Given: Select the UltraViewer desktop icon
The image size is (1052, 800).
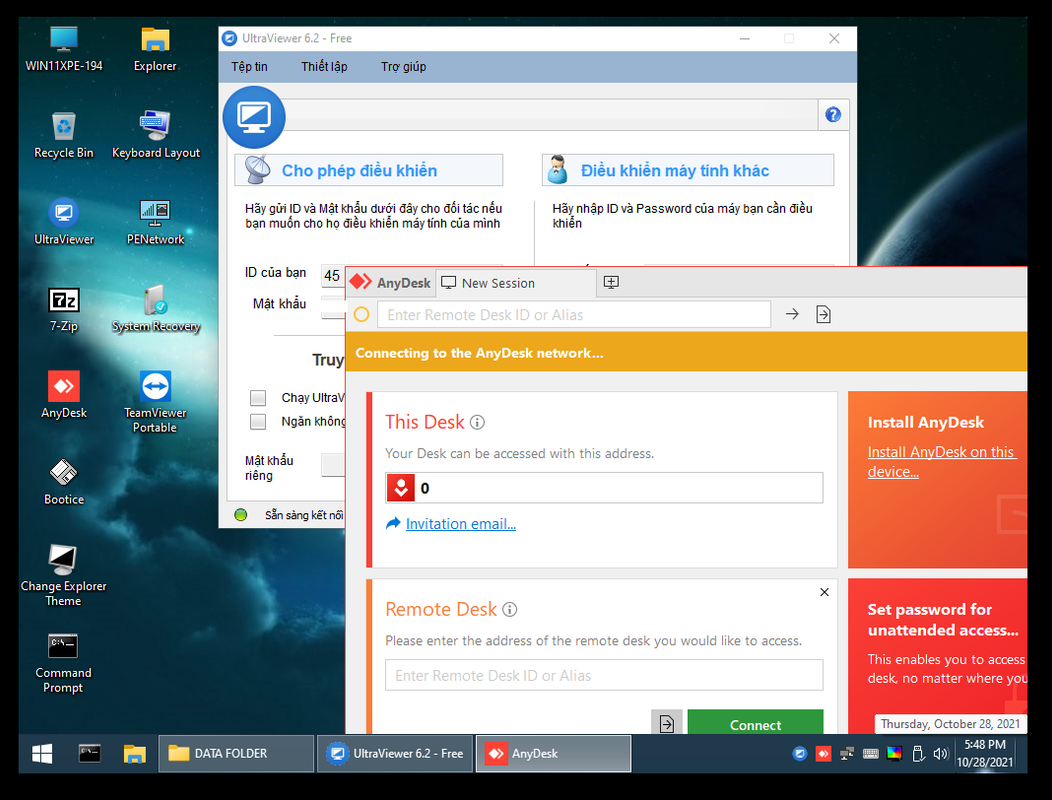Looking at the screenshot, I should [x=64, y=222].
